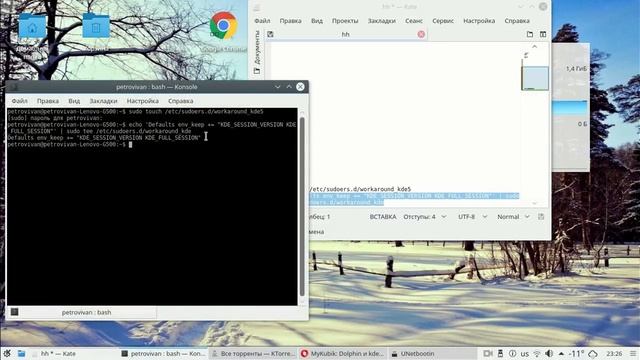Viewport: 640px width, 360px height.
Task: Open panel settings hamburger icon
Action: click(633, 353)
